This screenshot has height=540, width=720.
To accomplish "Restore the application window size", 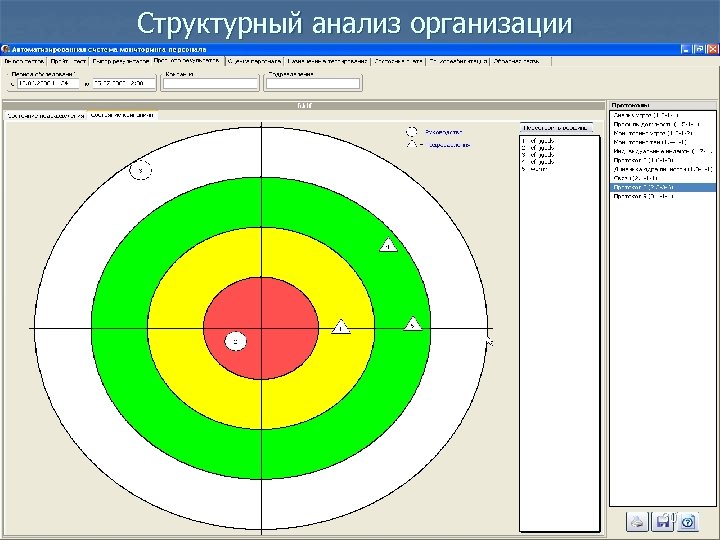I will point(699,49).
